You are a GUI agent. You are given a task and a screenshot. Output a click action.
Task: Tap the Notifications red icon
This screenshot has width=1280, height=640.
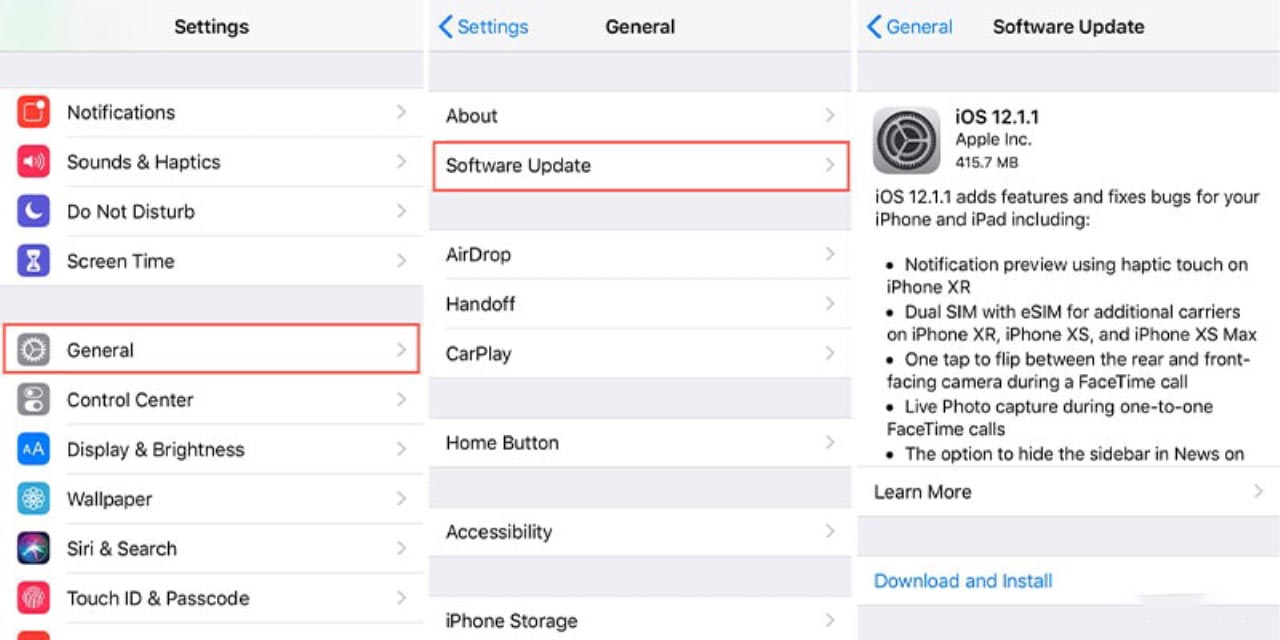click(x=34, y=112)
